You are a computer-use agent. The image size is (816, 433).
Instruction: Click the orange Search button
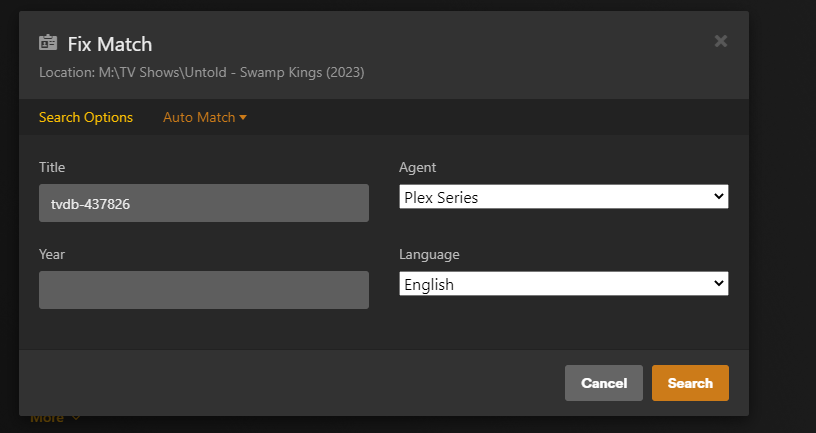tap(690, 383)
